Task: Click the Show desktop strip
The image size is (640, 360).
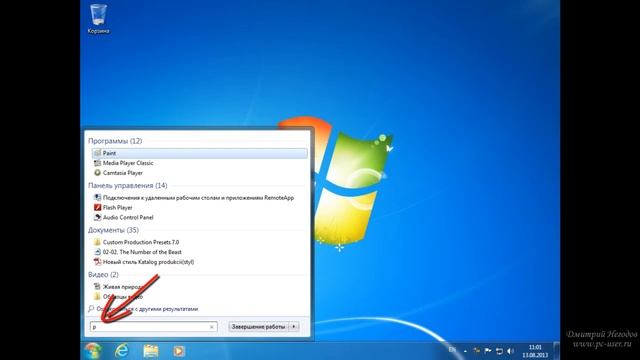Action: pyautogui.click(x=556, y=351)
